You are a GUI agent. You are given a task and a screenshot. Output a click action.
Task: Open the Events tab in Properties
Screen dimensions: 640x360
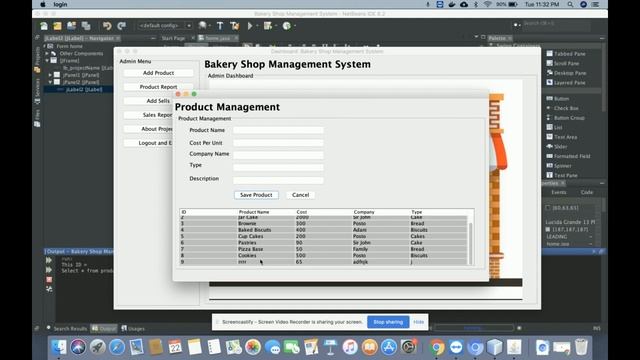tap(559, 192)
